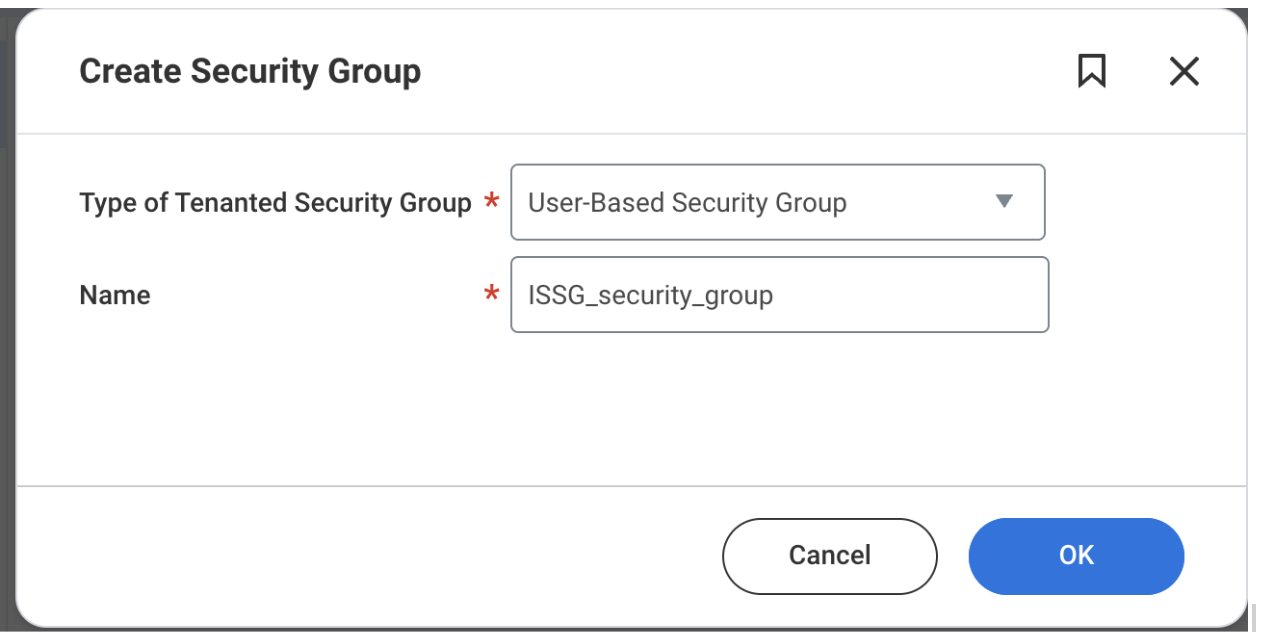This screenshot has height=632, width=1268.
Task: Click the Create Security Group title text
Action: tap(250, 72)
